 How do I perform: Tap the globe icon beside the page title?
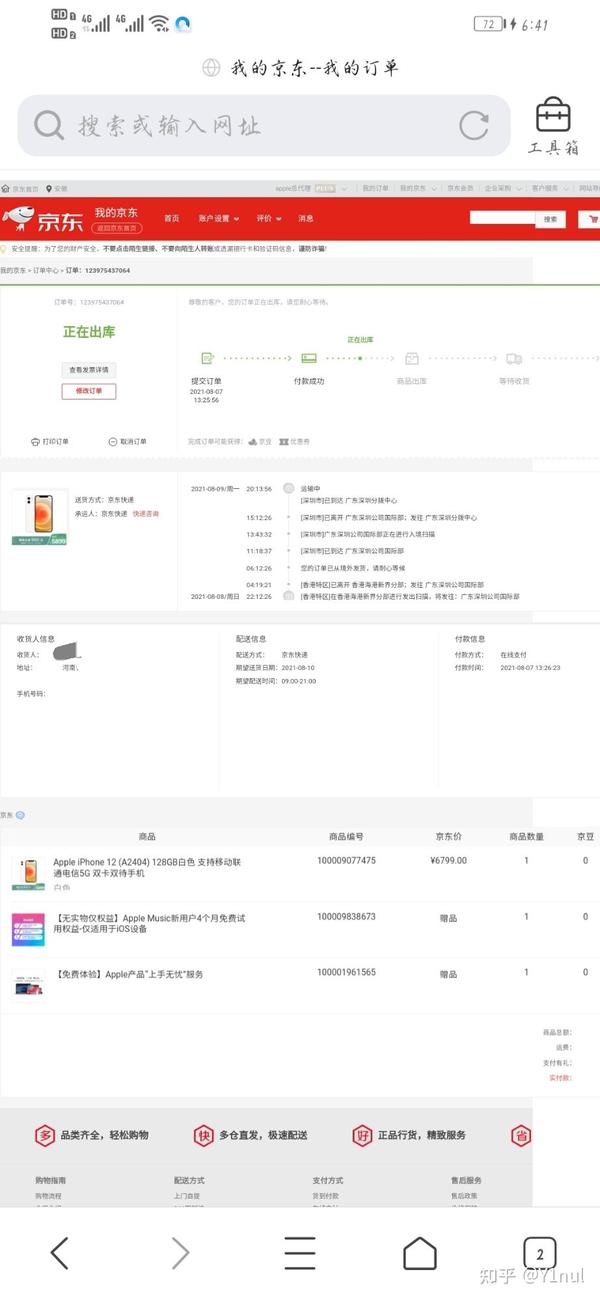click(x=211, y=67)
